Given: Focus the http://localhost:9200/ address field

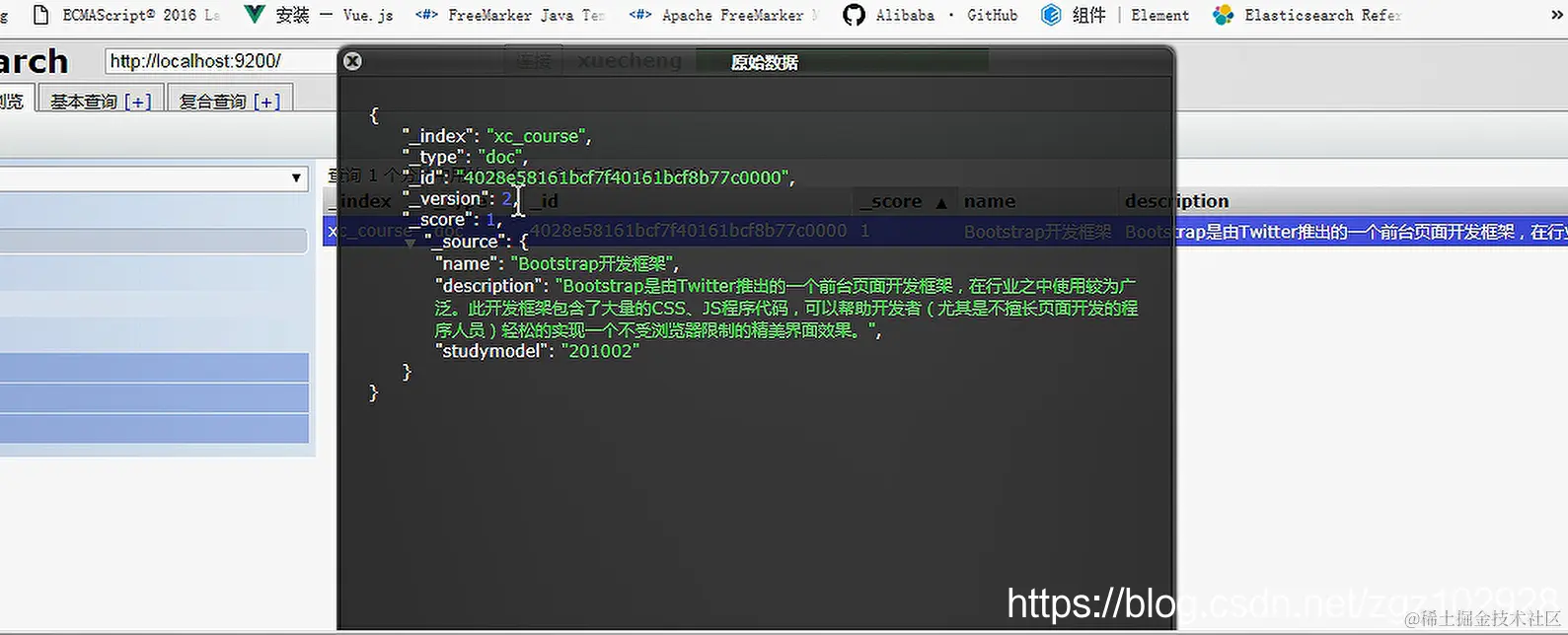Looking at the screenshot, I should tap(222, 61).
